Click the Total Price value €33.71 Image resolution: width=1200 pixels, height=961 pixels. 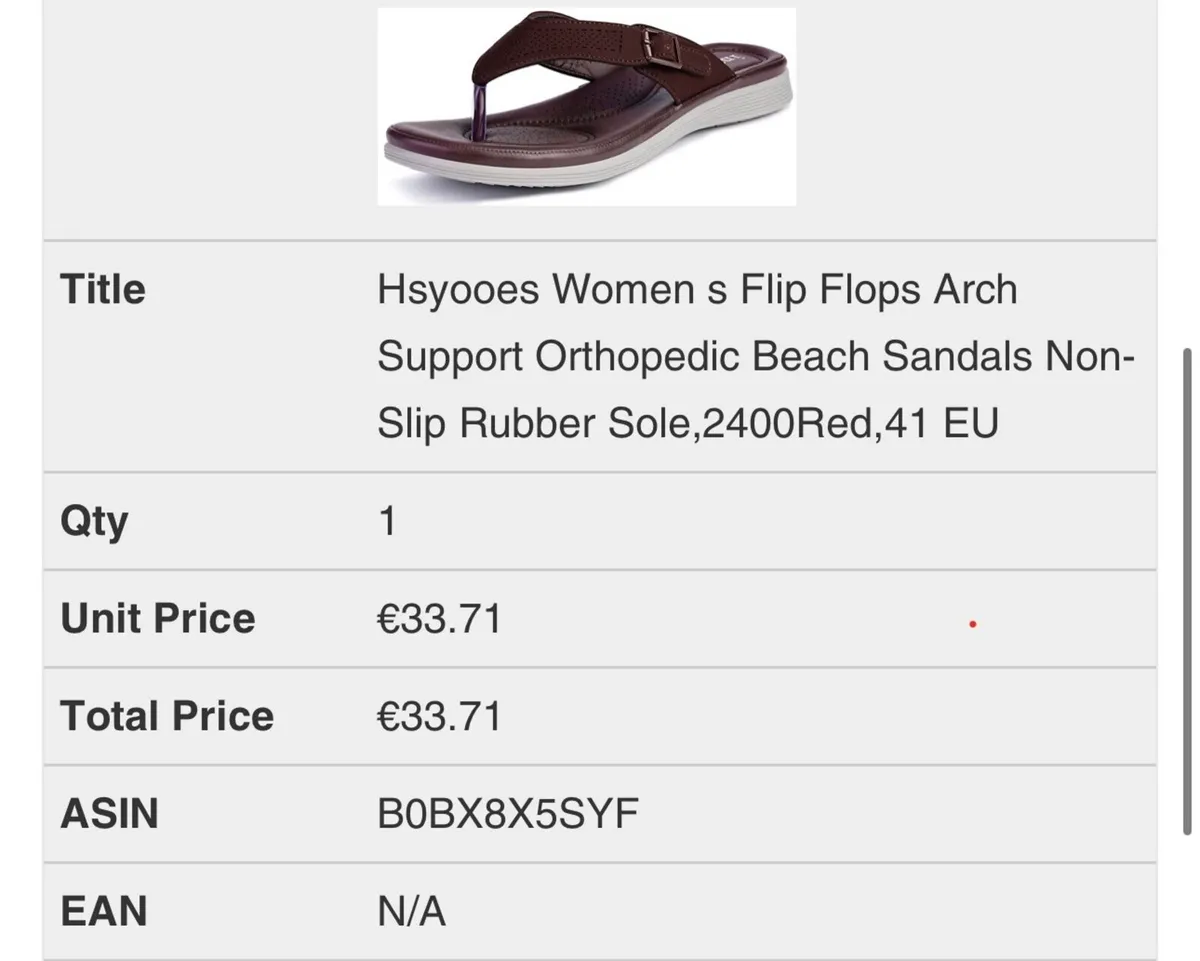[x=439, y=716]
